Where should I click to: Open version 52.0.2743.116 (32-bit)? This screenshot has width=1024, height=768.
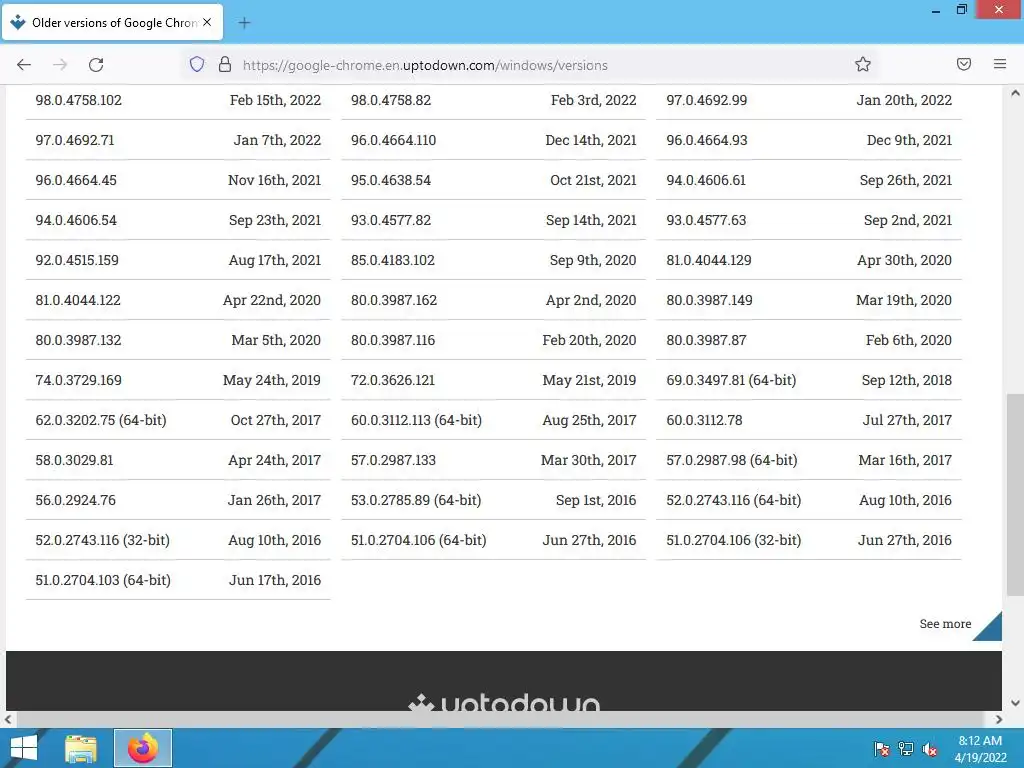178,539
